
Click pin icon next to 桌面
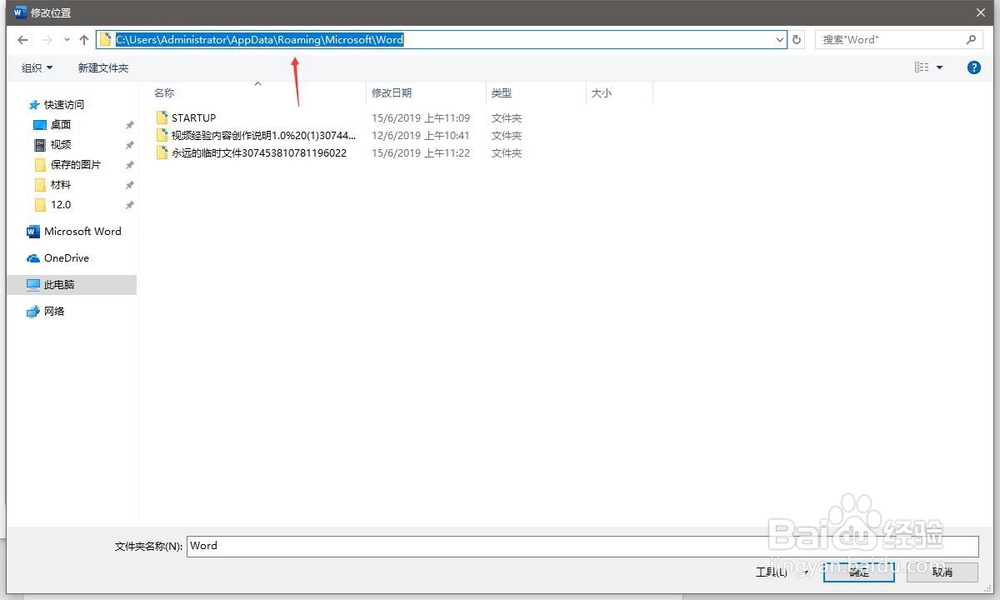(x=129, y=125)
